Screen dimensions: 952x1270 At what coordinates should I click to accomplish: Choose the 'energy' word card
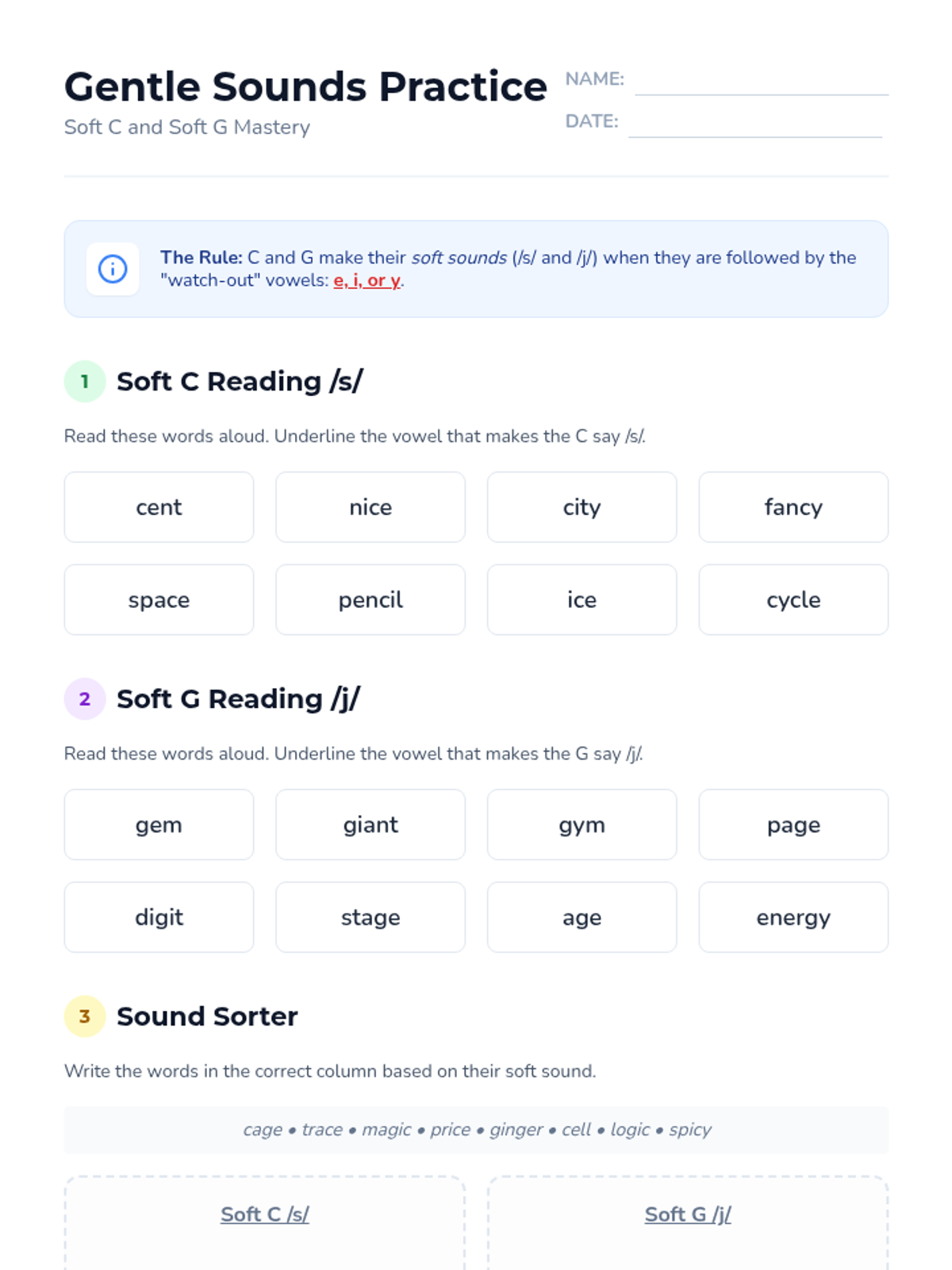[x=793, y=918]
